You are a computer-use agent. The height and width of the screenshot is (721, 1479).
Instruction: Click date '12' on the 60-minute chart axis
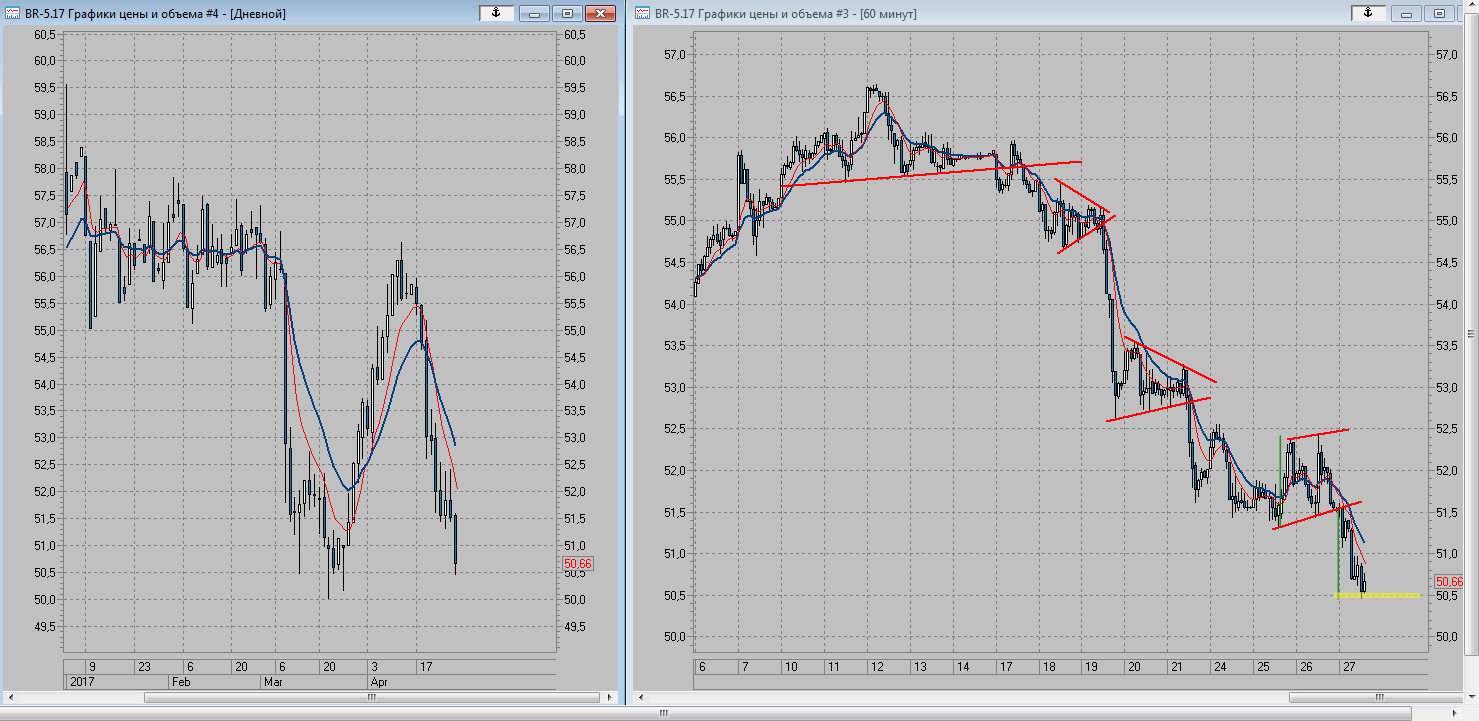tap(877, 667)
